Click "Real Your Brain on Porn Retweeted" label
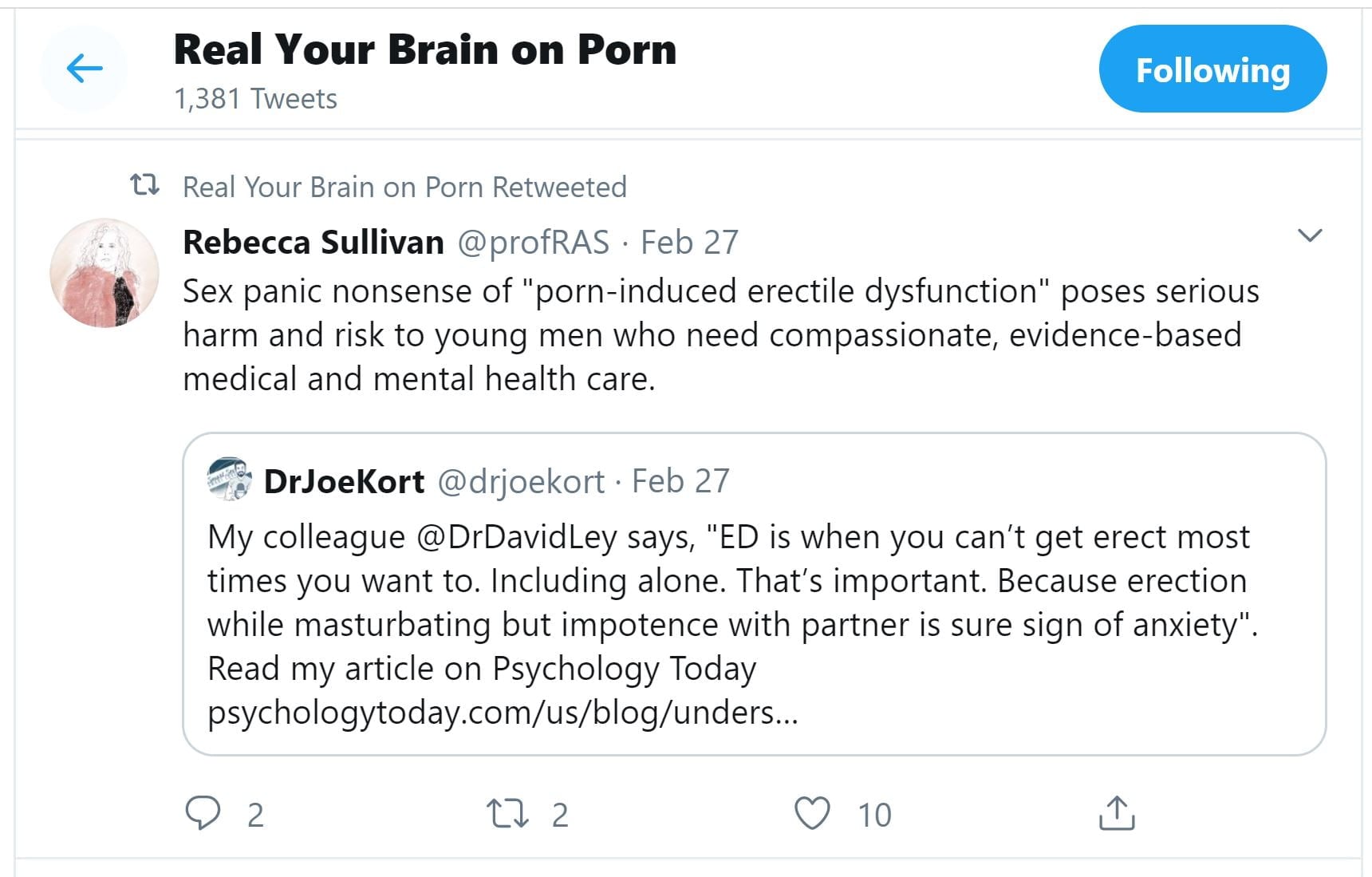The height and width of the screenshot is (877, 1372). [x=404, y=187]
